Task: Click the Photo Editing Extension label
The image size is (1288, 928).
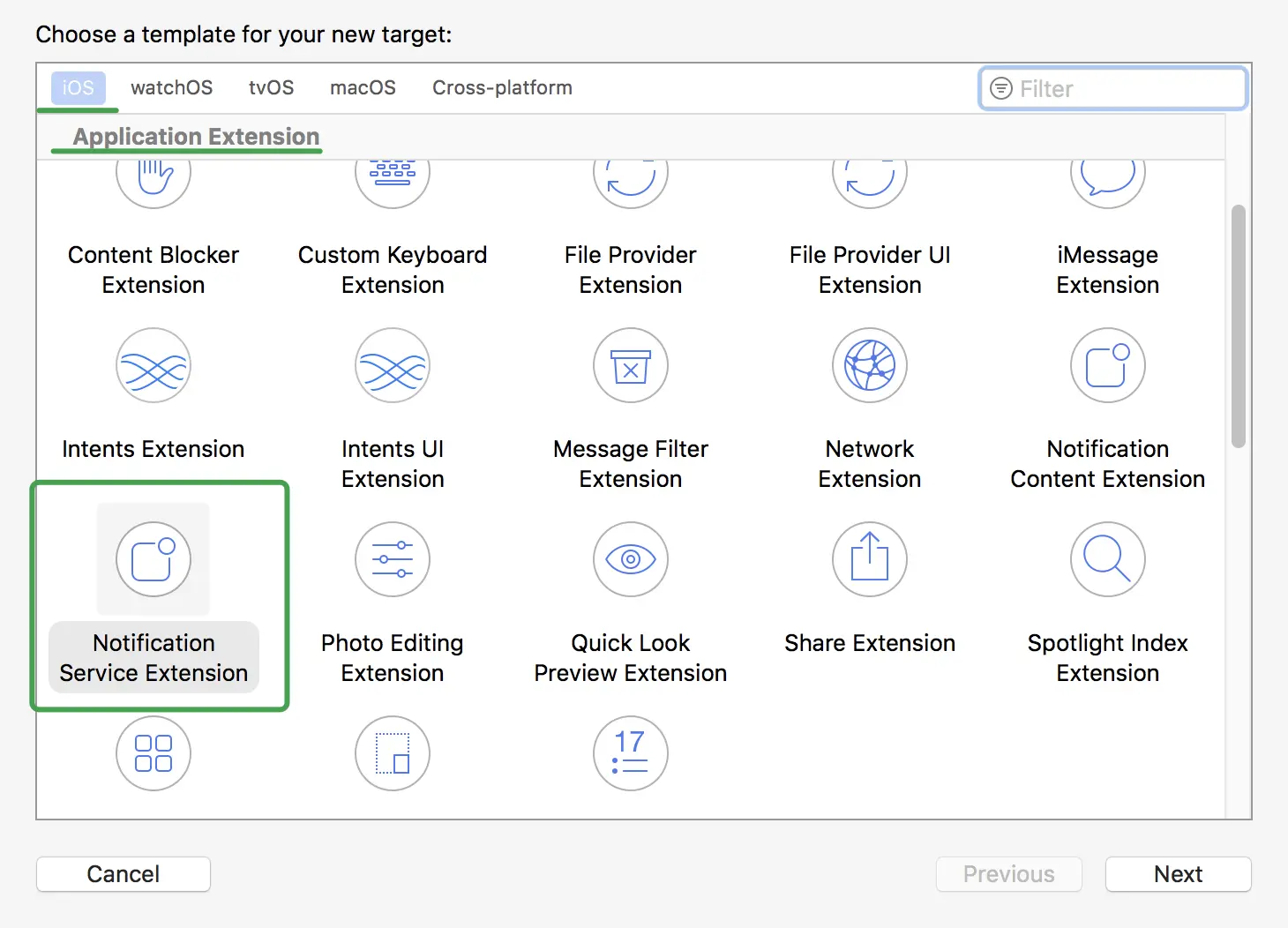Action: pos(393,658)
